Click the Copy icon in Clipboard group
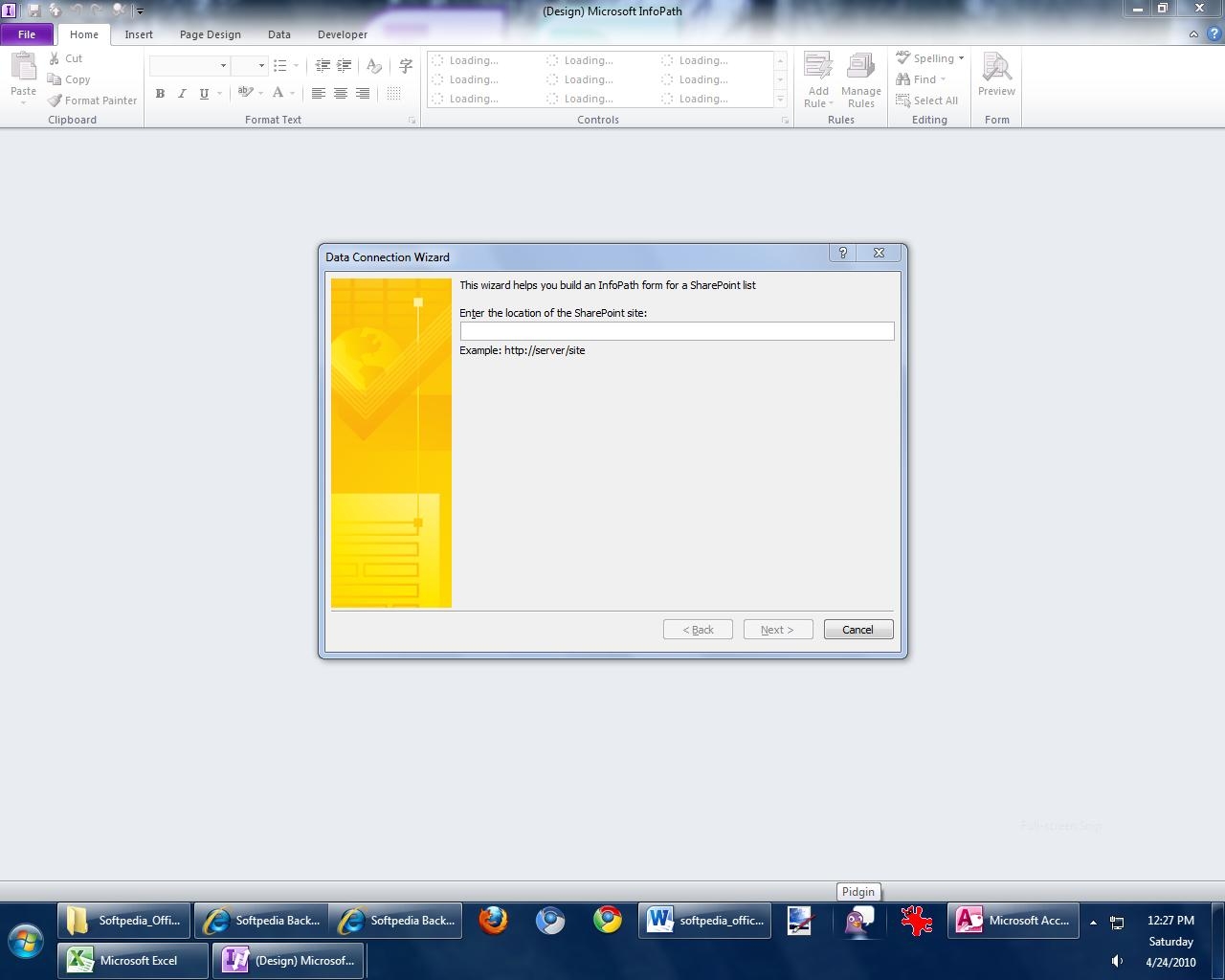The image size is (1225, 980). (55, 79)
